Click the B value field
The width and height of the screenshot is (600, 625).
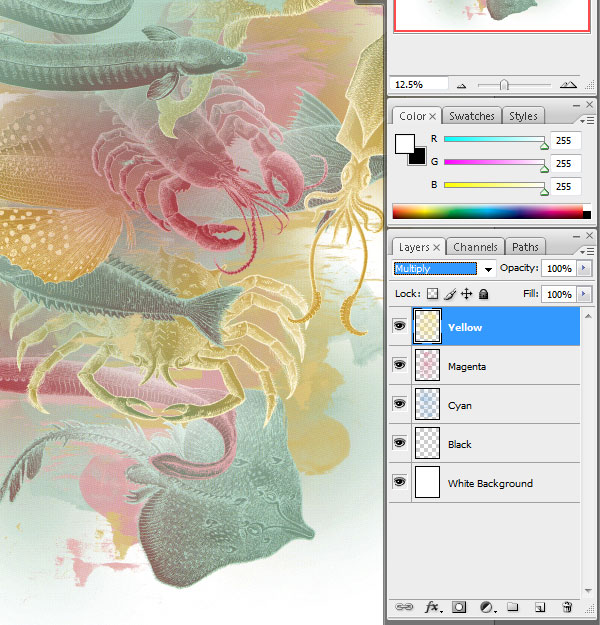pos(565,187)
